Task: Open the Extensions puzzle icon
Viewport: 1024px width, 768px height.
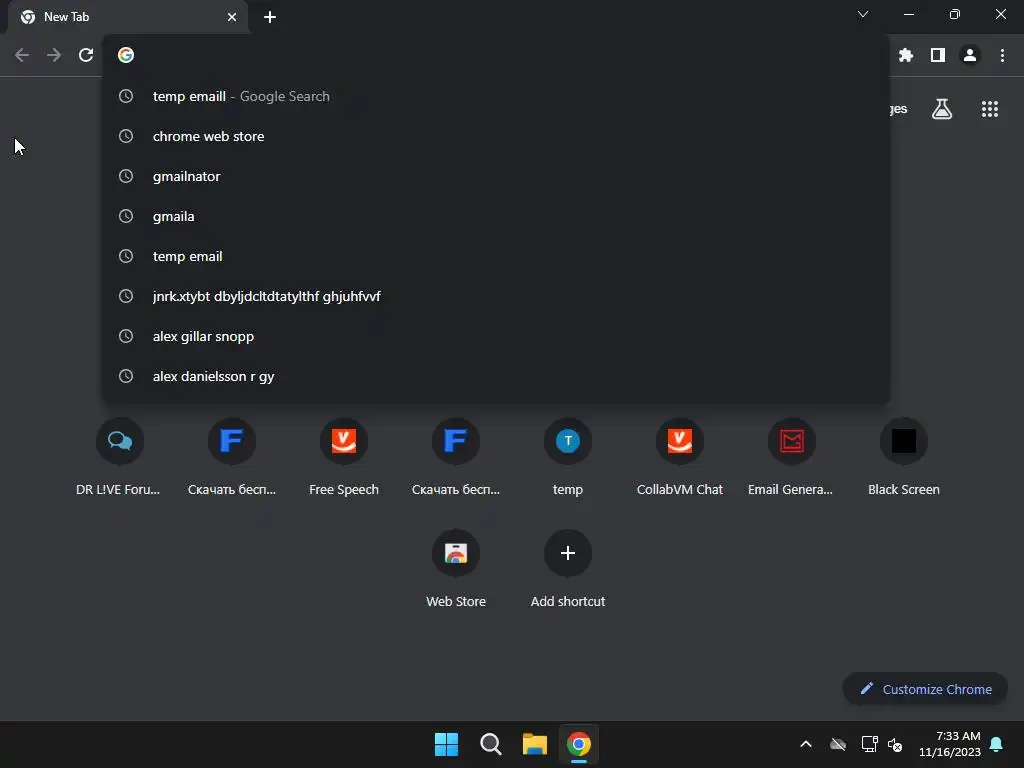Action: pyautogui.click(x=905, y=56)
